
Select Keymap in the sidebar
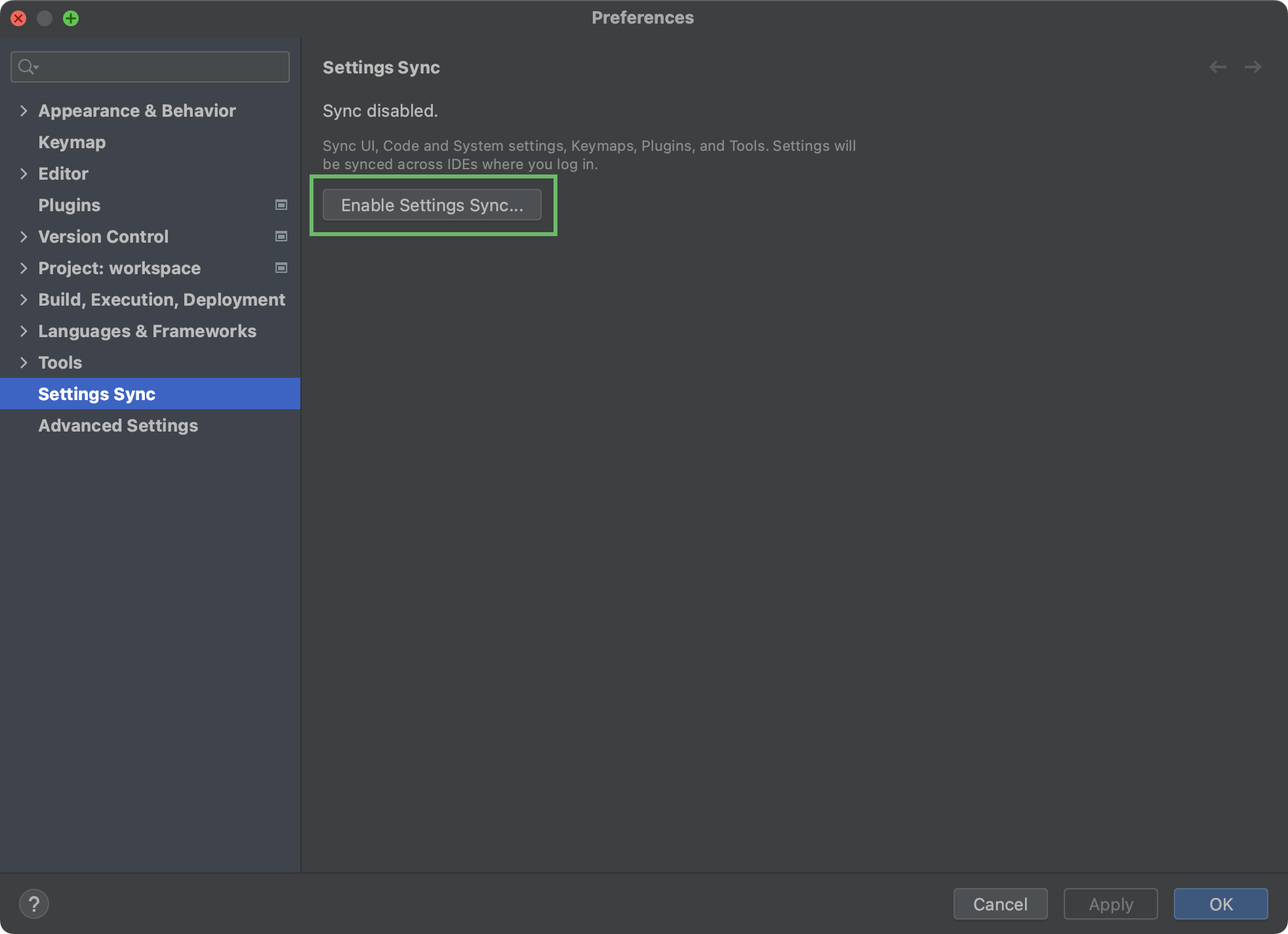[x=72, y=142]
